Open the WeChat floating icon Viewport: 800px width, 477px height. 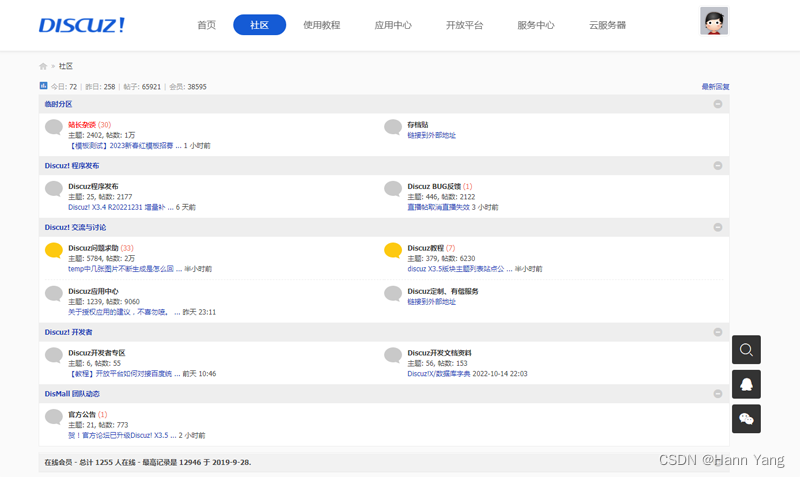coord(746,418)
